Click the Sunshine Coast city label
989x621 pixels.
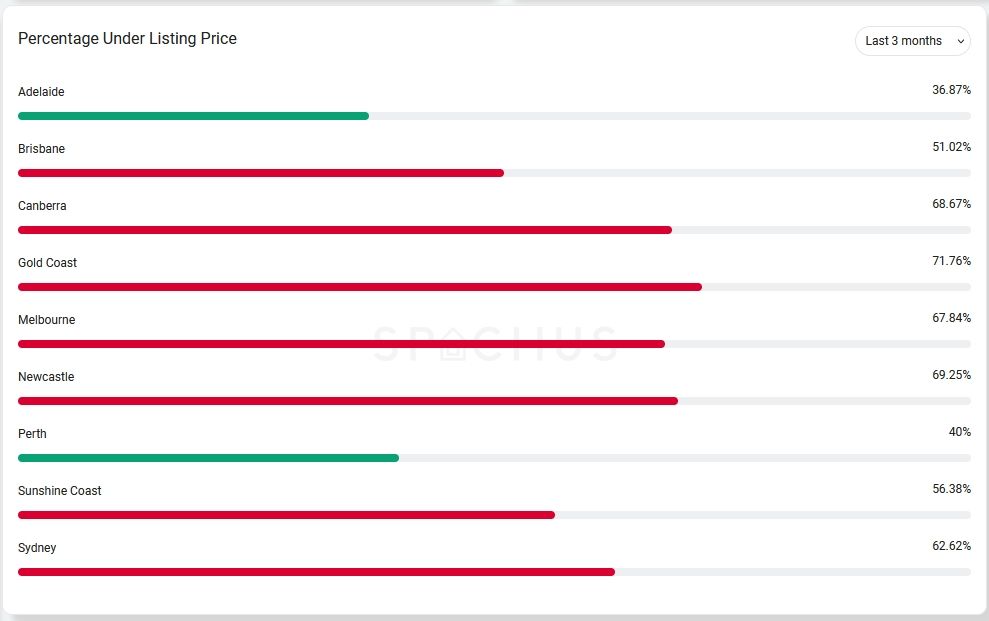pyautogui.click(x=60, y=491)
